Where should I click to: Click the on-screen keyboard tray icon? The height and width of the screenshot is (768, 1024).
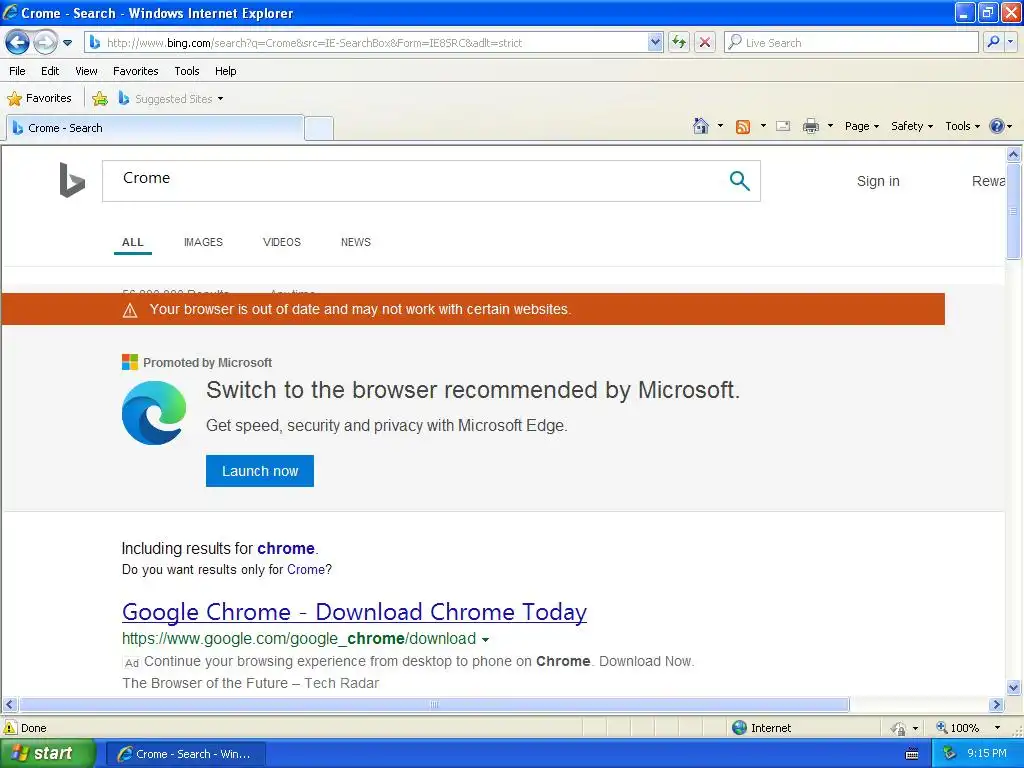tap(912, 754)
